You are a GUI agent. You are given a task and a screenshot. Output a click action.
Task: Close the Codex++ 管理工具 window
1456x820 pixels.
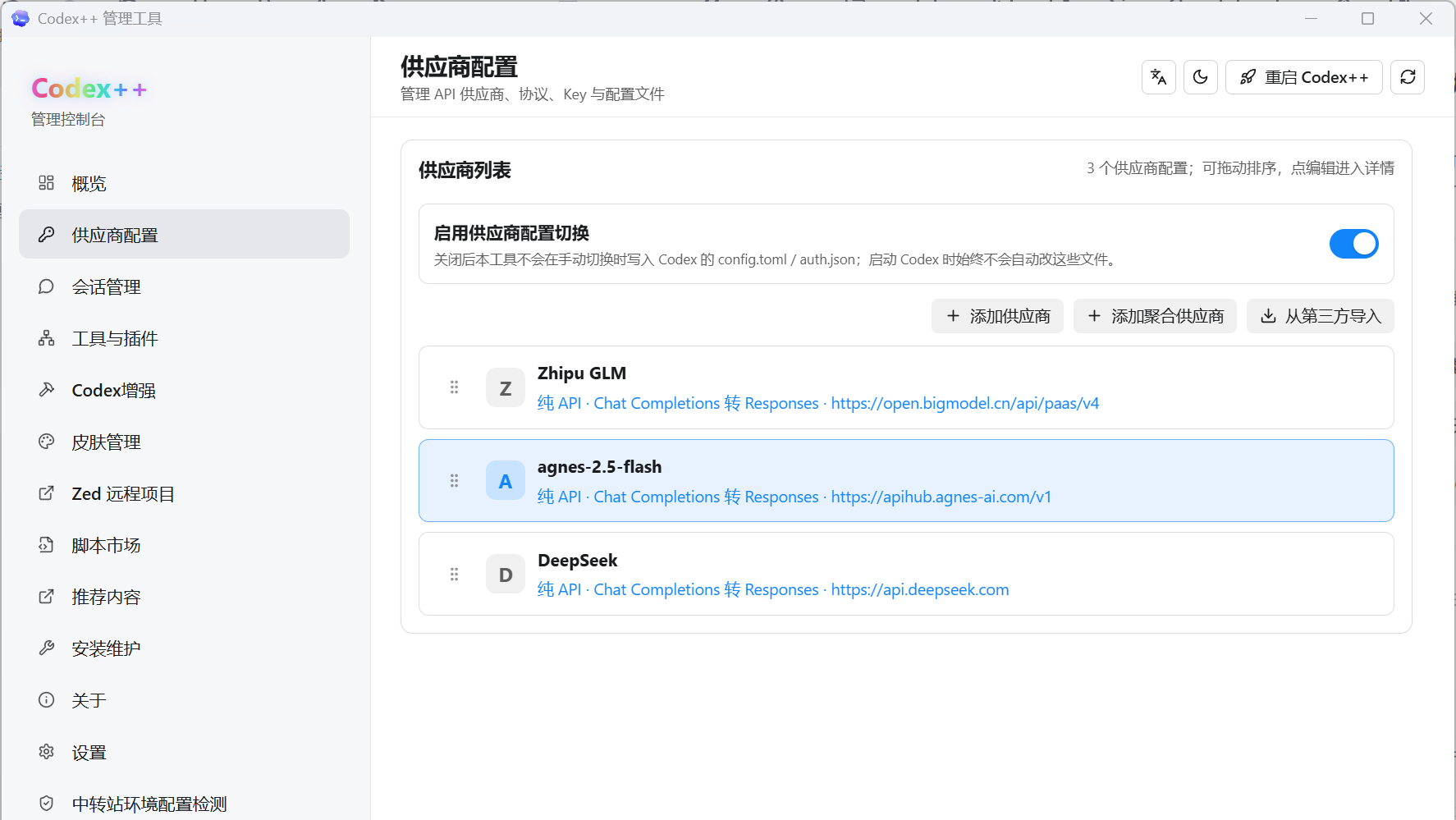[x=1426, y=18]
